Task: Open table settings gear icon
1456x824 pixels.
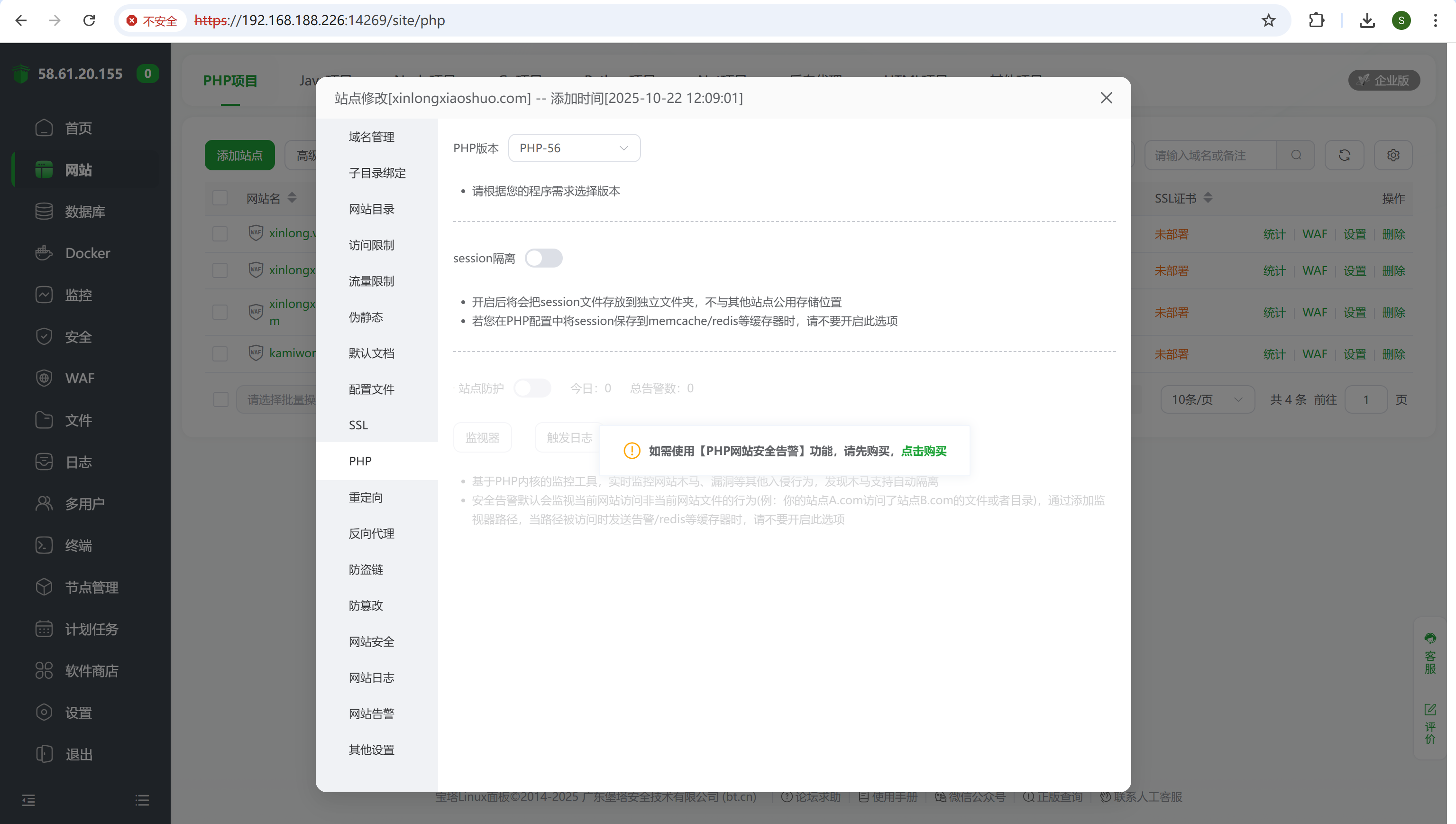Action: click(1392, 155)
